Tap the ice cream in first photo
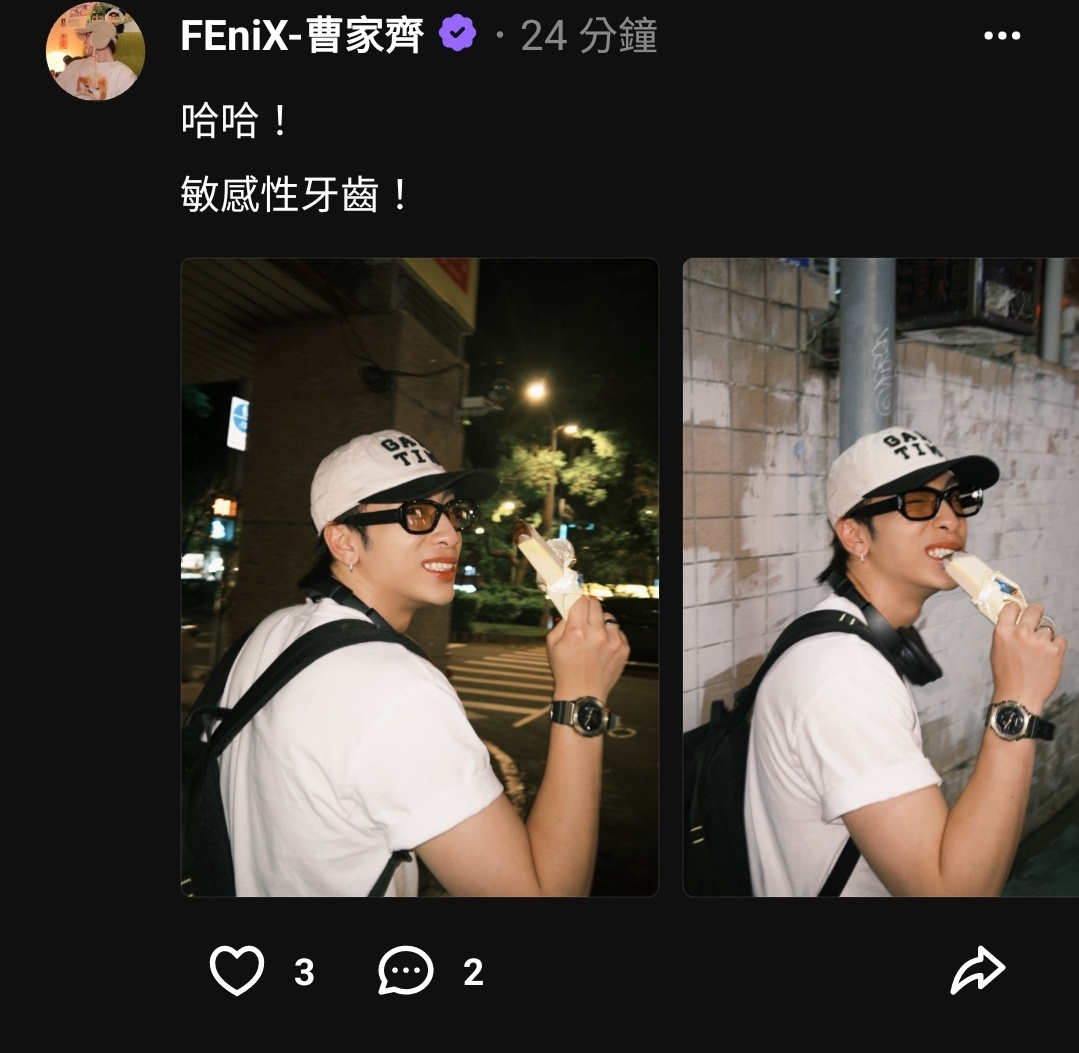Screen dimensions: 1079x1053 pos(550,566)
